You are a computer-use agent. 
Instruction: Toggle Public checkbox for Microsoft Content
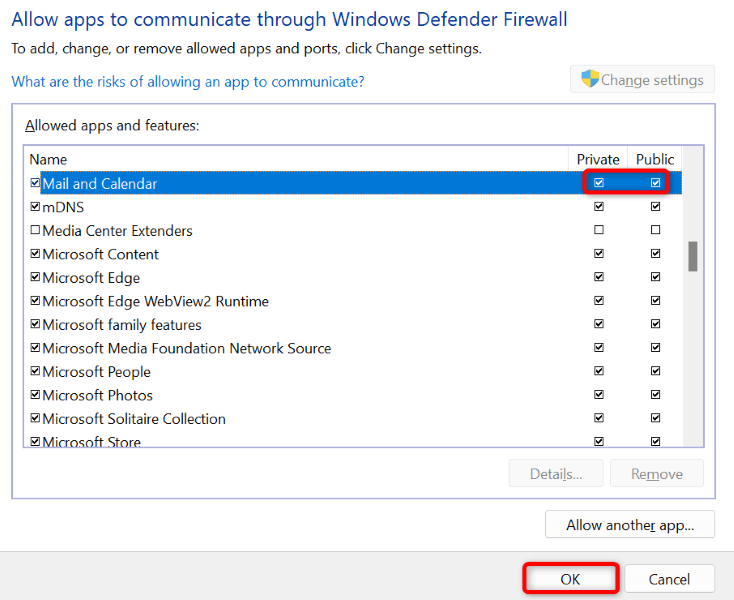[x=655, y=253]
